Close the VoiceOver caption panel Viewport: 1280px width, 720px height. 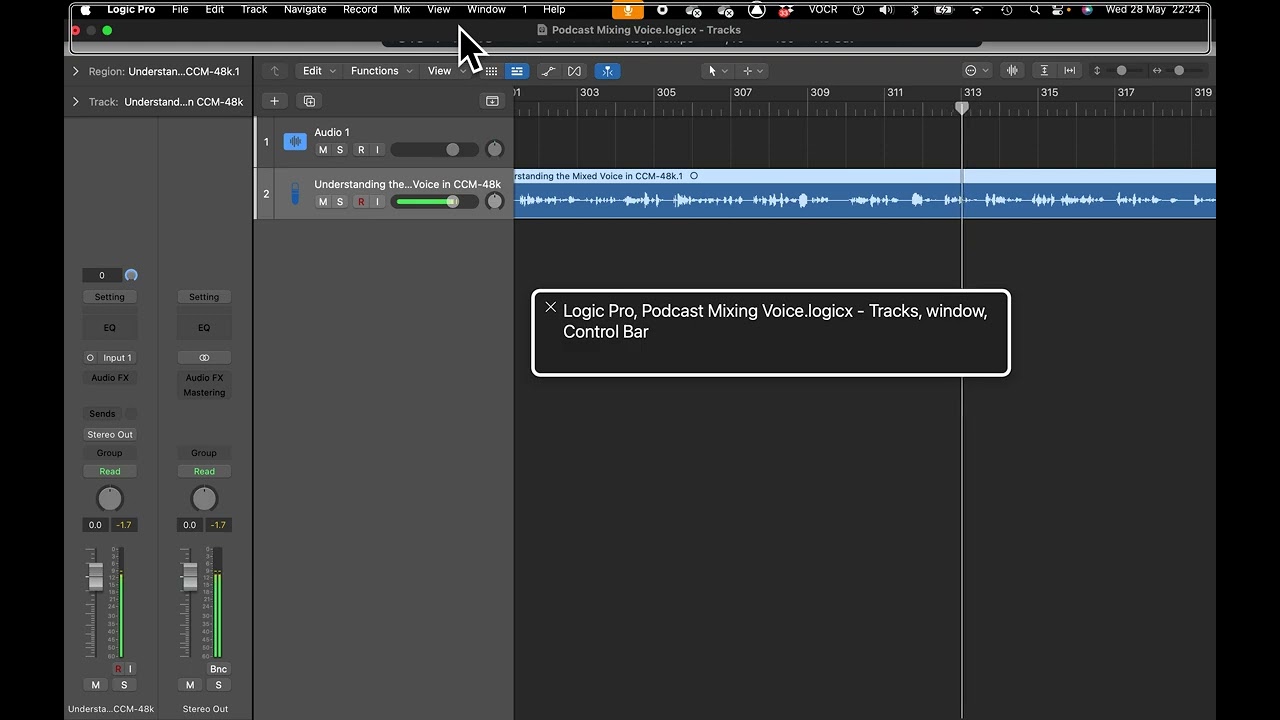click(x=550, y=308)
